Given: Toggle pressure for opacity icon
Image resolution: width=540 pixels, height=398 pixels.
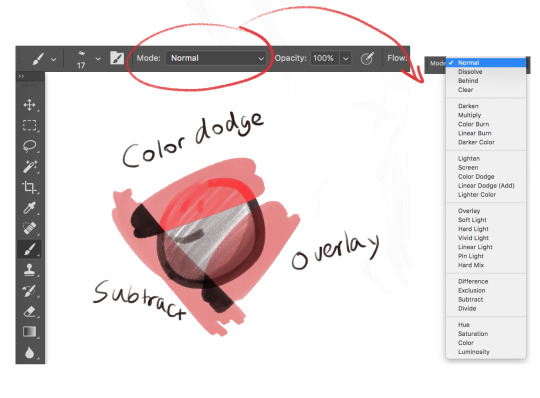Looking at the screenshot, I should click(x=367, y=58).
